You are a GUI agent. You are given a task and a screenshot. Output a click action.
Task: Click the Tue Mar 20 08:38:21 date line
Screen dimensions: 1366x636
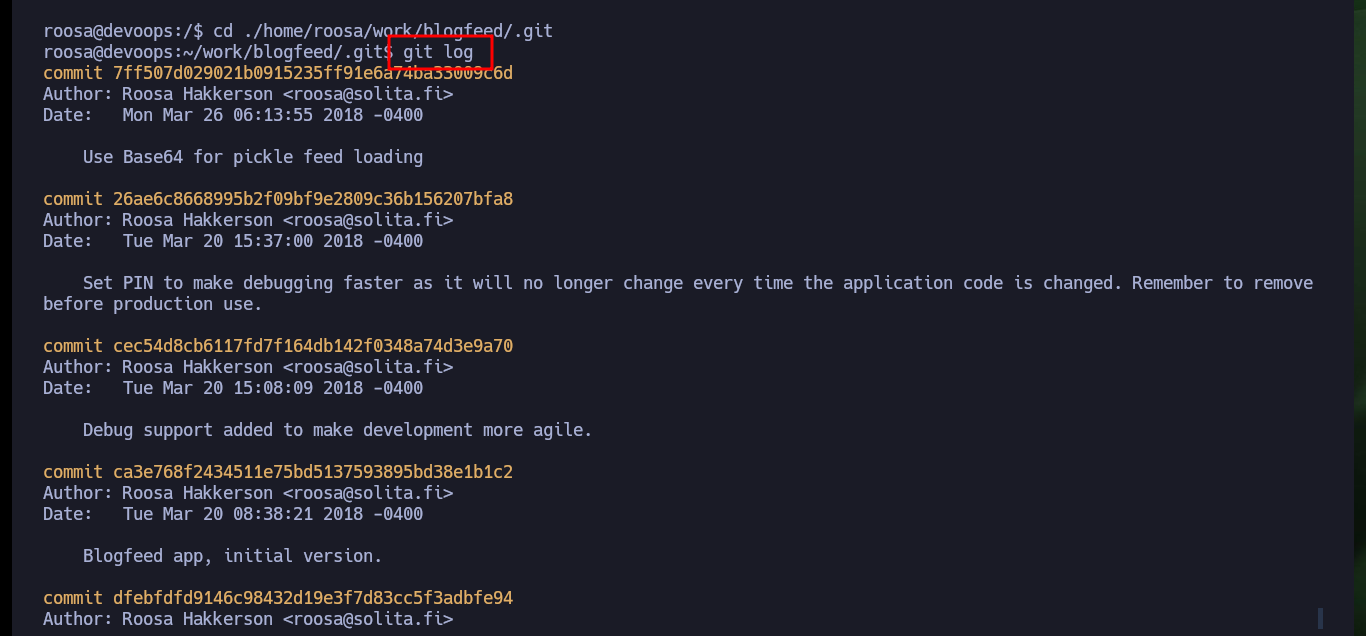click(x=233, y=514)
